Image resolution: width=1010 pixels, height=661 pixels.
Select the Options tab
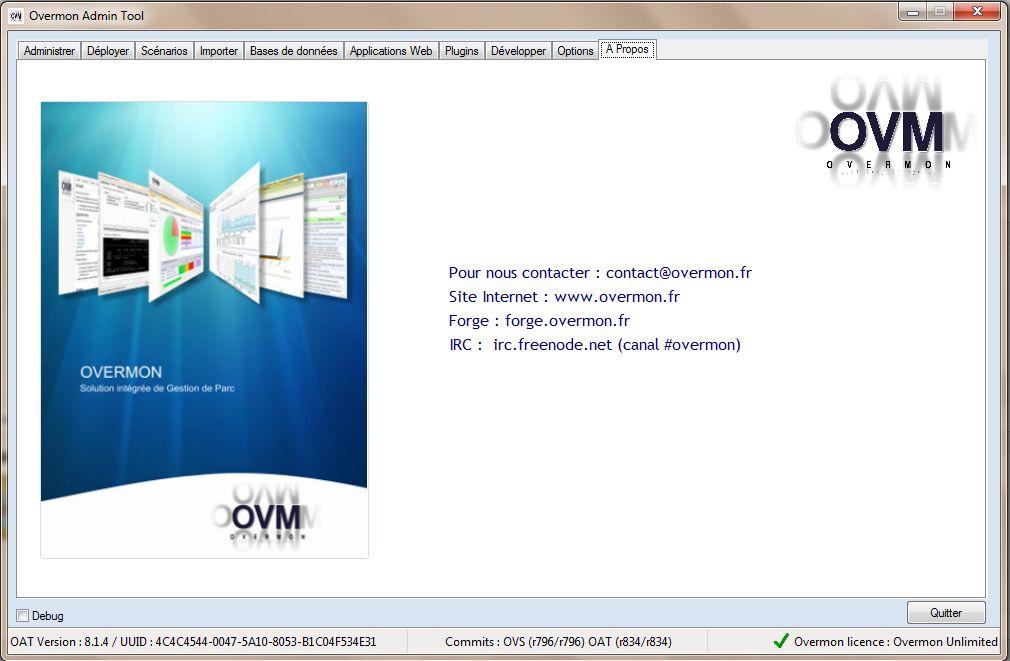(x=575, y=51)
